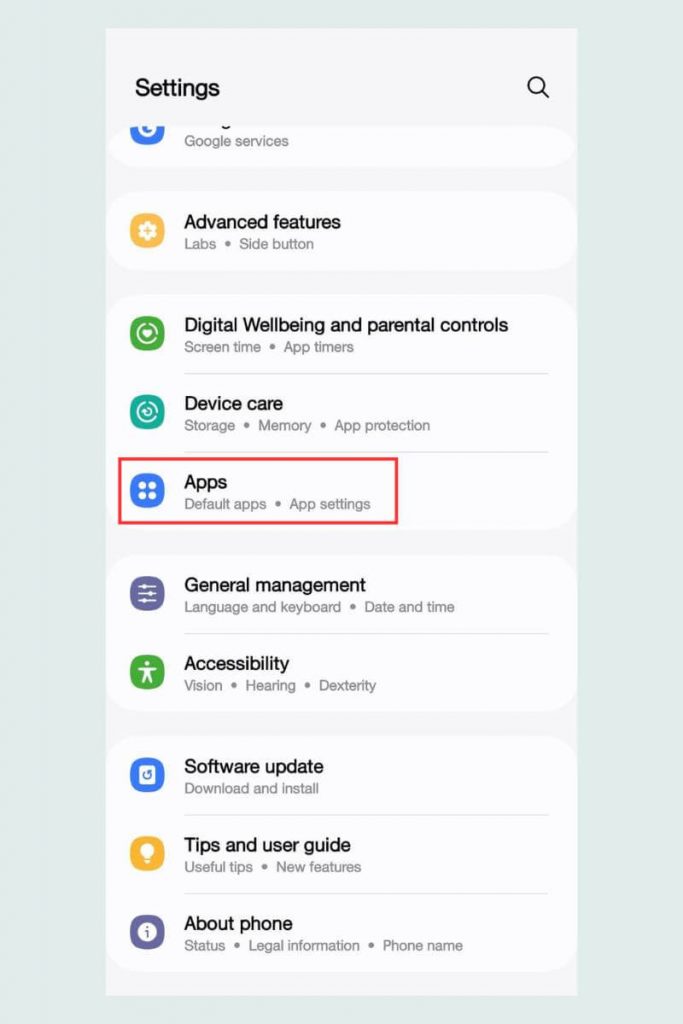
Task: Tap the teal Device care icon
Action: (147, 412)
